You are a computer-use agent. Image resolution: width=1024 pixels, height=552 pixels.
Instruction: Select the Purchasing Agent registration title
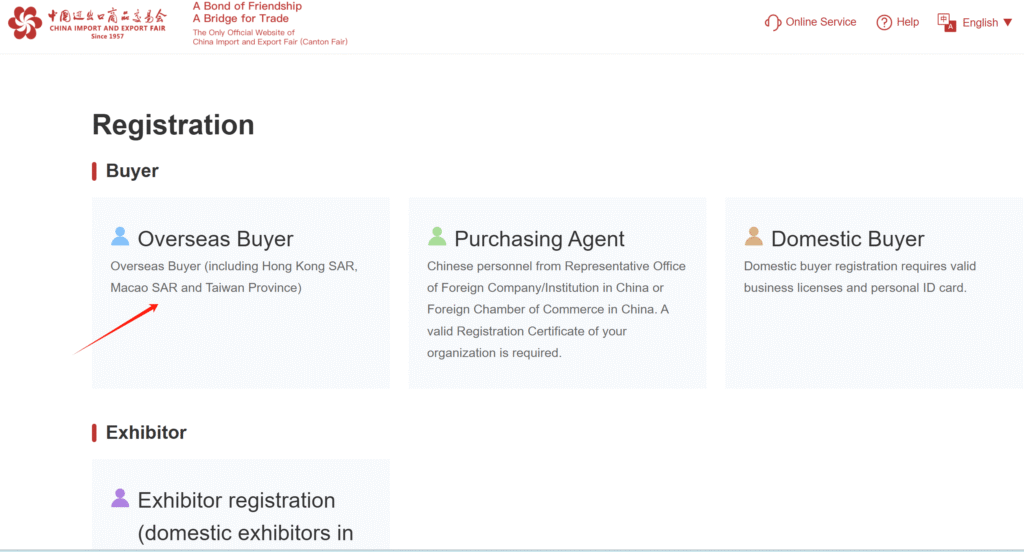539,239
